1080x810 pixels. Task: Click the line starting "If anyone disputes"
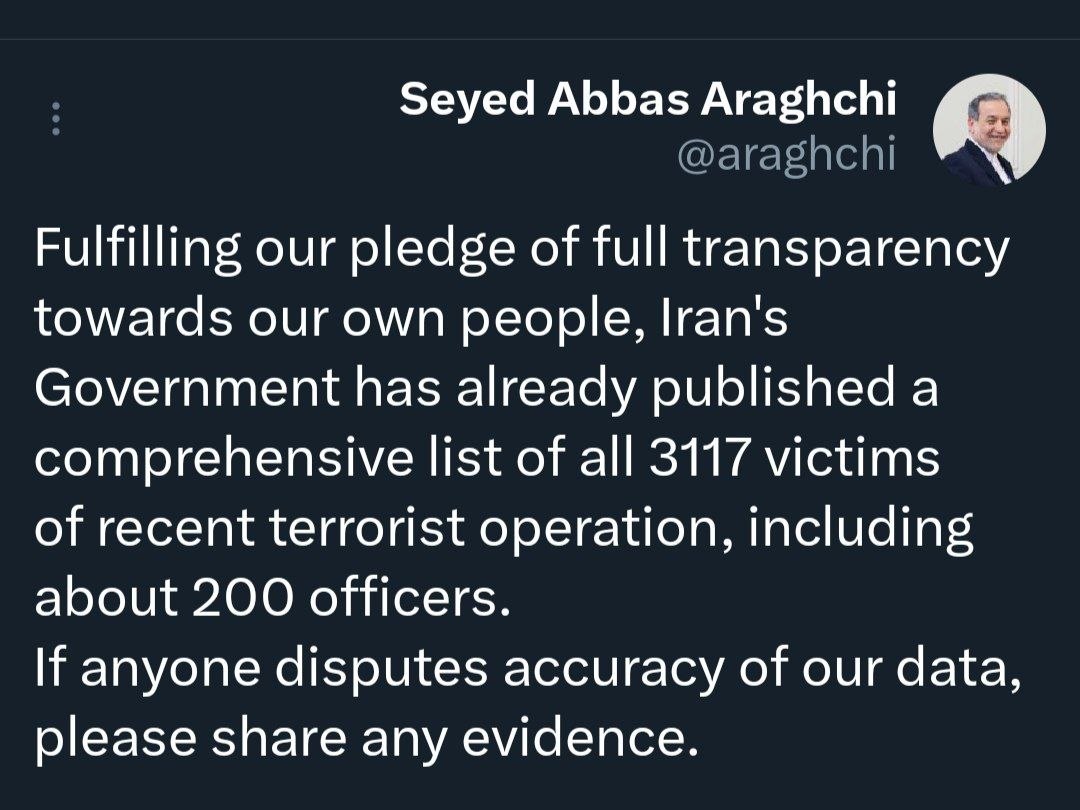tap(528, 668)
